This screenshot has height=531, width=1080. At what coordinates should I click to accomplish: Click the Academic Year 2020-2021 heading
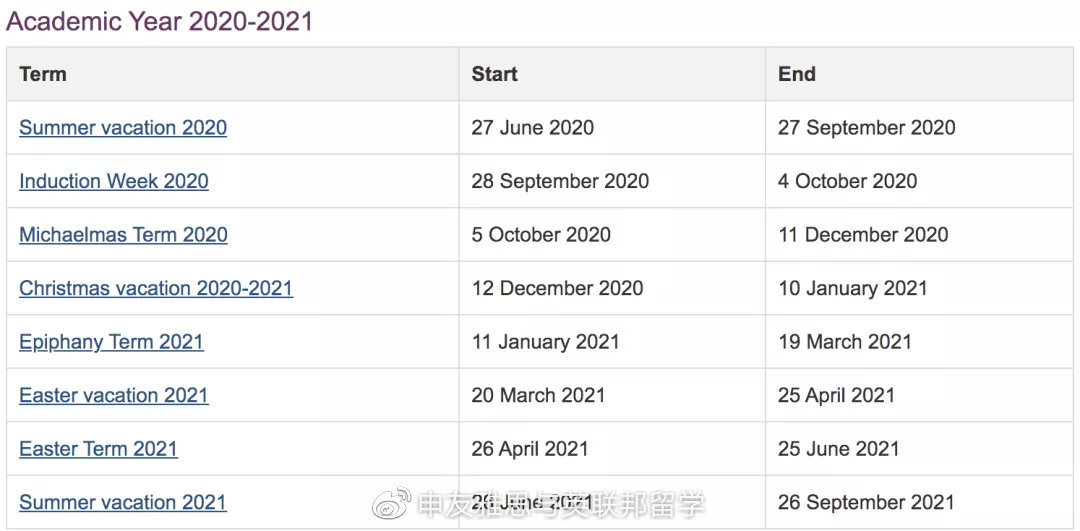tap(160, 21)
